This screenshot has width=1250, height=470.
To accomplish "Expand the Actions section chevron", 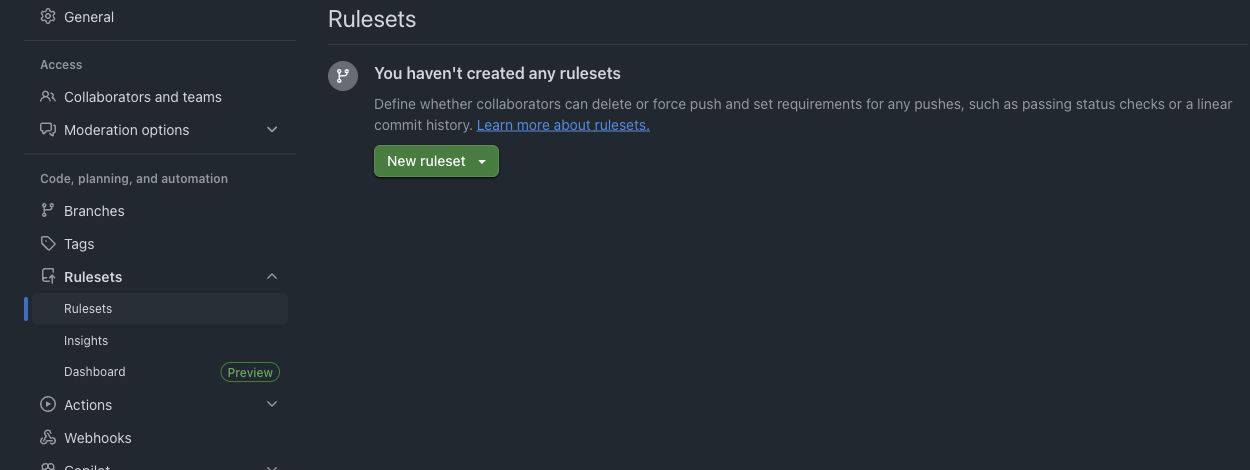I will [x=272, y=405].
